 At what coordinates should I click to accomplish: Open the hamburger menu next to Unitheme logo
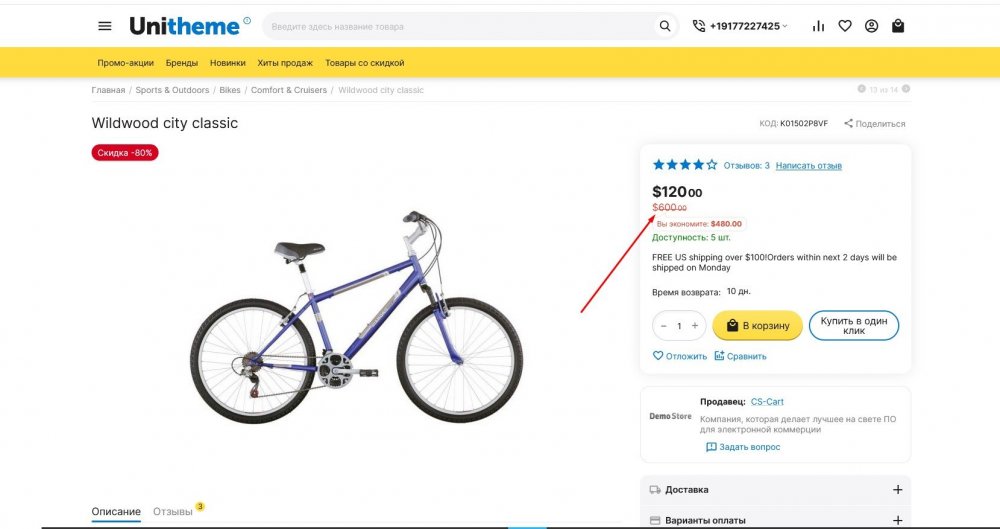(105, 26)
